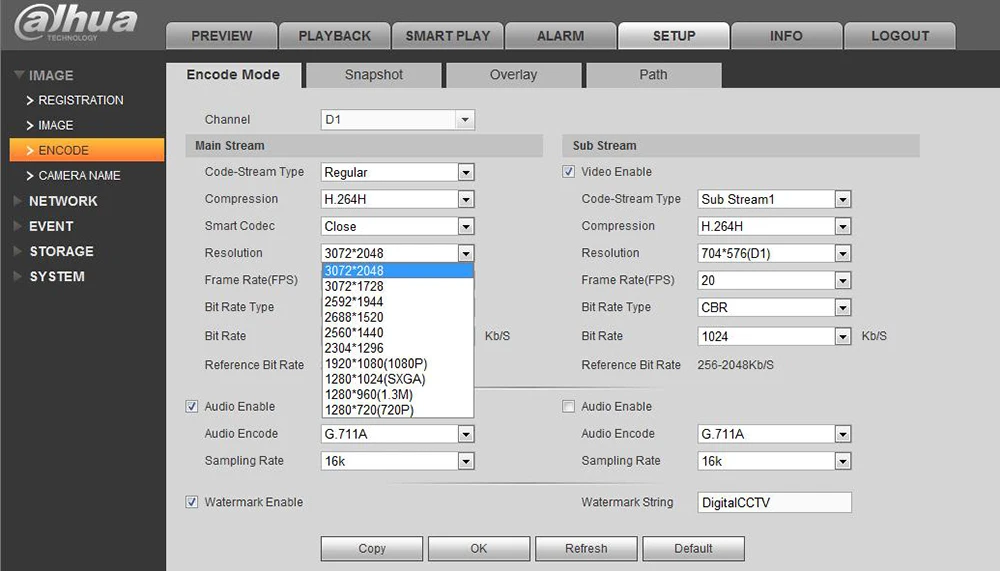Image resolution: width=1000 pixels, height=571 pixels.
Task: Select 1920*1080(1080P) from resolution list
Action: point(376,364)
